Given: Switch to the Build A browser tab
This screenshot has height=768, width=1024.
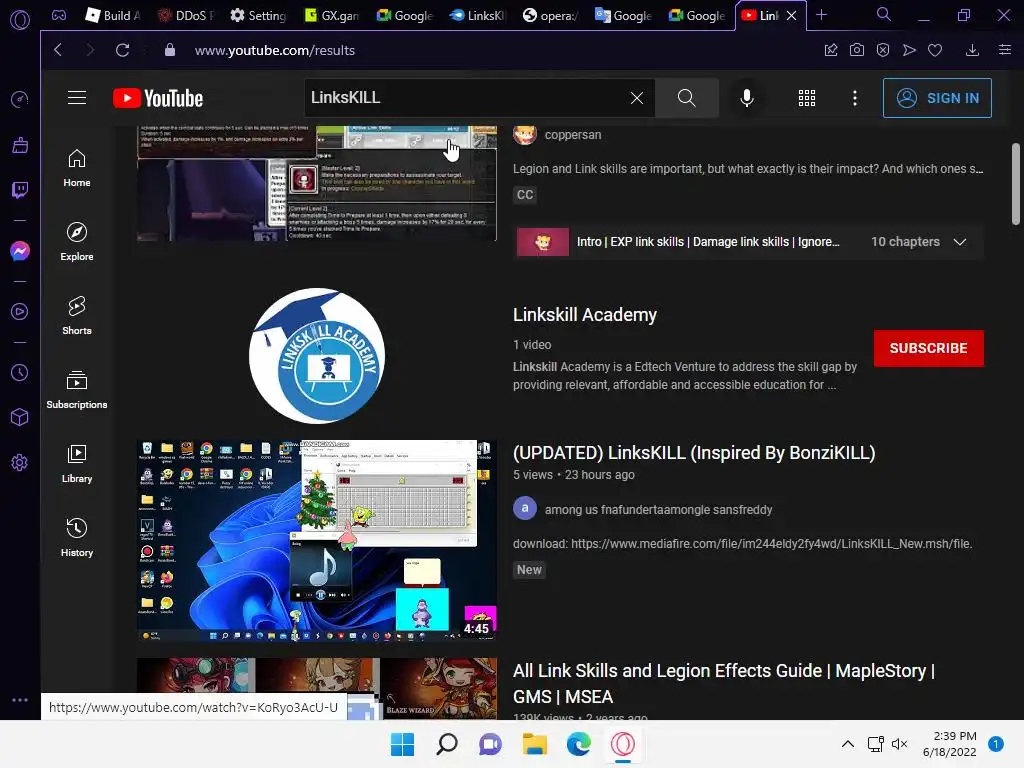Looking at the screenshot, I should pyautogui.click(x=113, y=15).
